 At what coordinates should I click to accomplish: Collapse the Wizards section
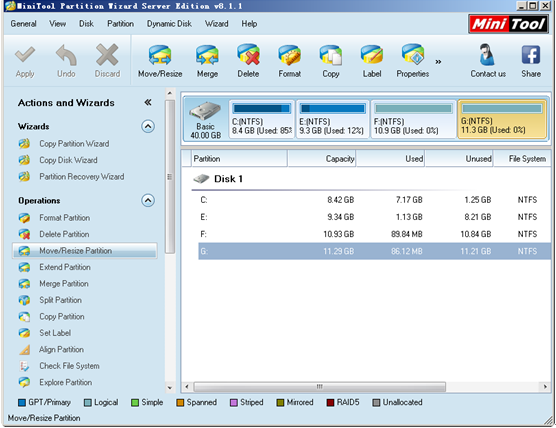(148, 126)
